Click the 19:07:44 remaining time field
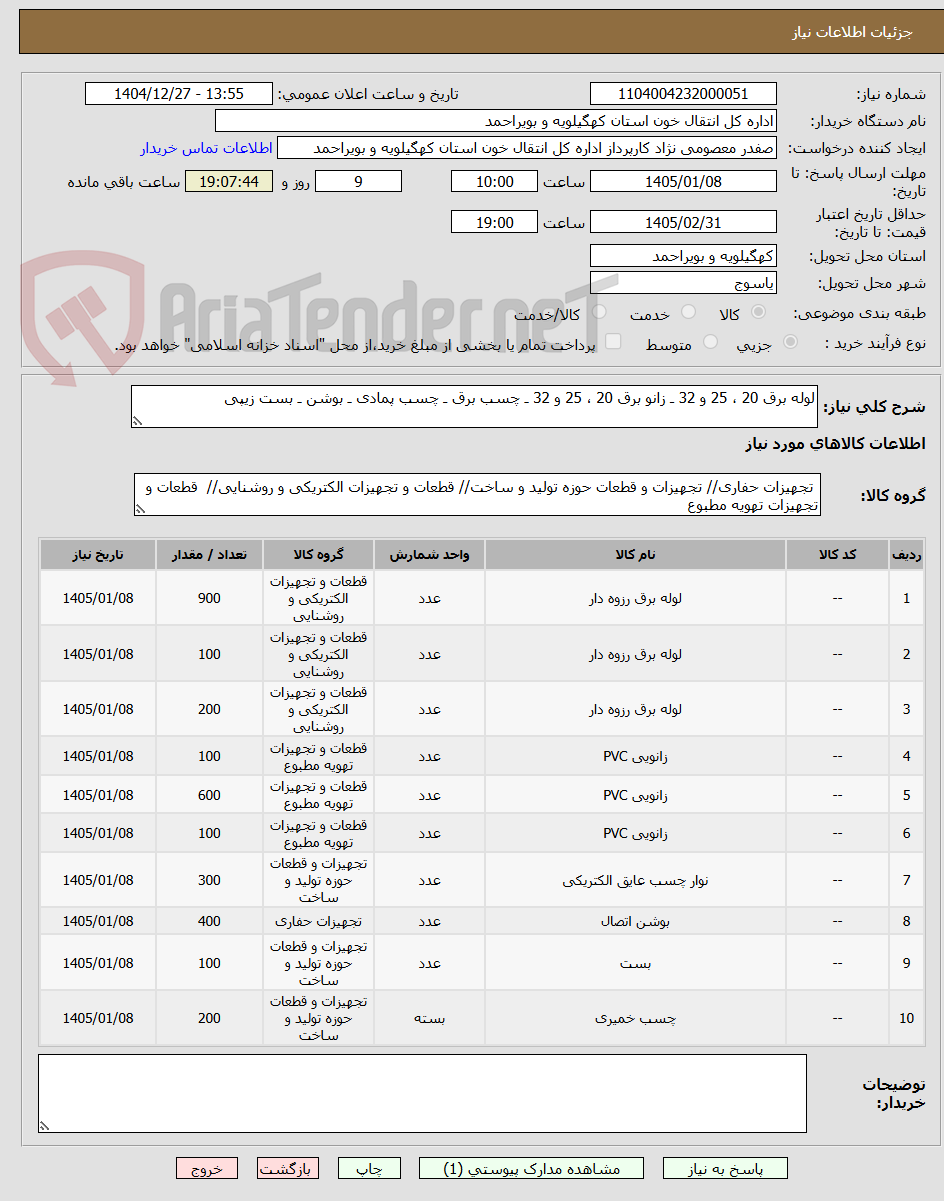Viewport: 944px width, 1201px height. (229, 182)
